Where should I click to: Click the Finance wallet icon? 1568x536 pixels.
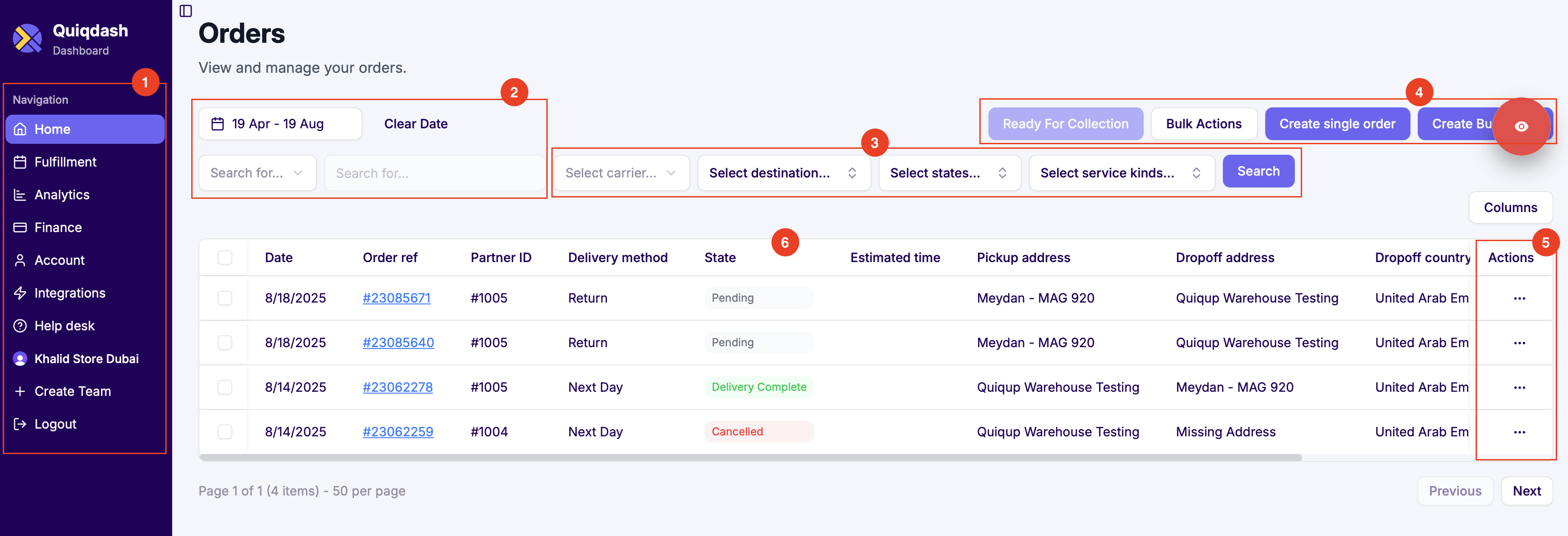point(20,227)
